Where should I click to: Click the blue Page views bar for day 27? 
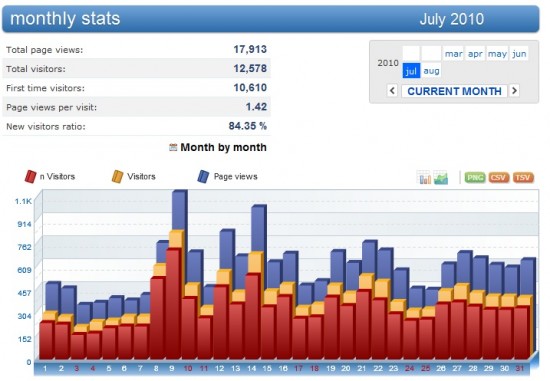pos(465,268)
